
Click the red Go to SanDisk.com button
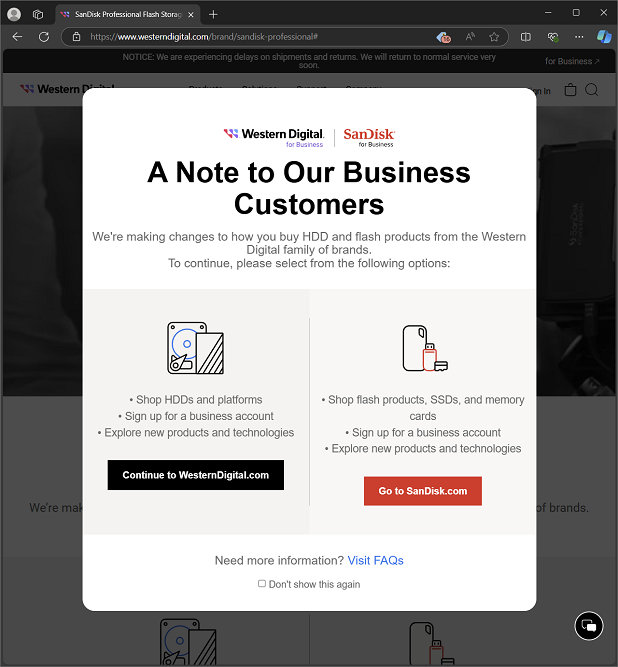(423, 491)
